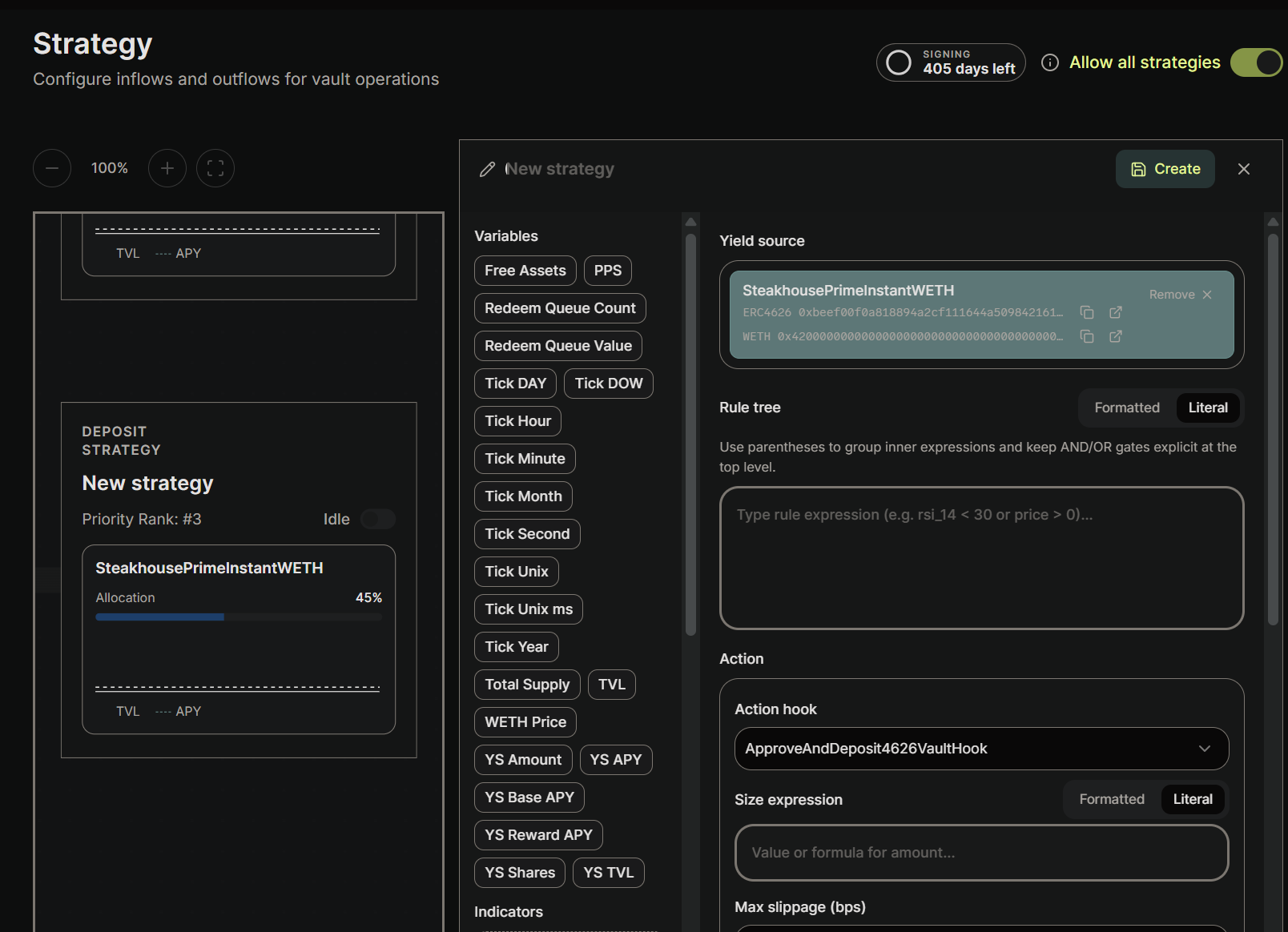Image resolution: width=1288 pixels, height=932 pixels.
Task: Insert the Tick Hour variable
Action: click(x=518, y=421)
